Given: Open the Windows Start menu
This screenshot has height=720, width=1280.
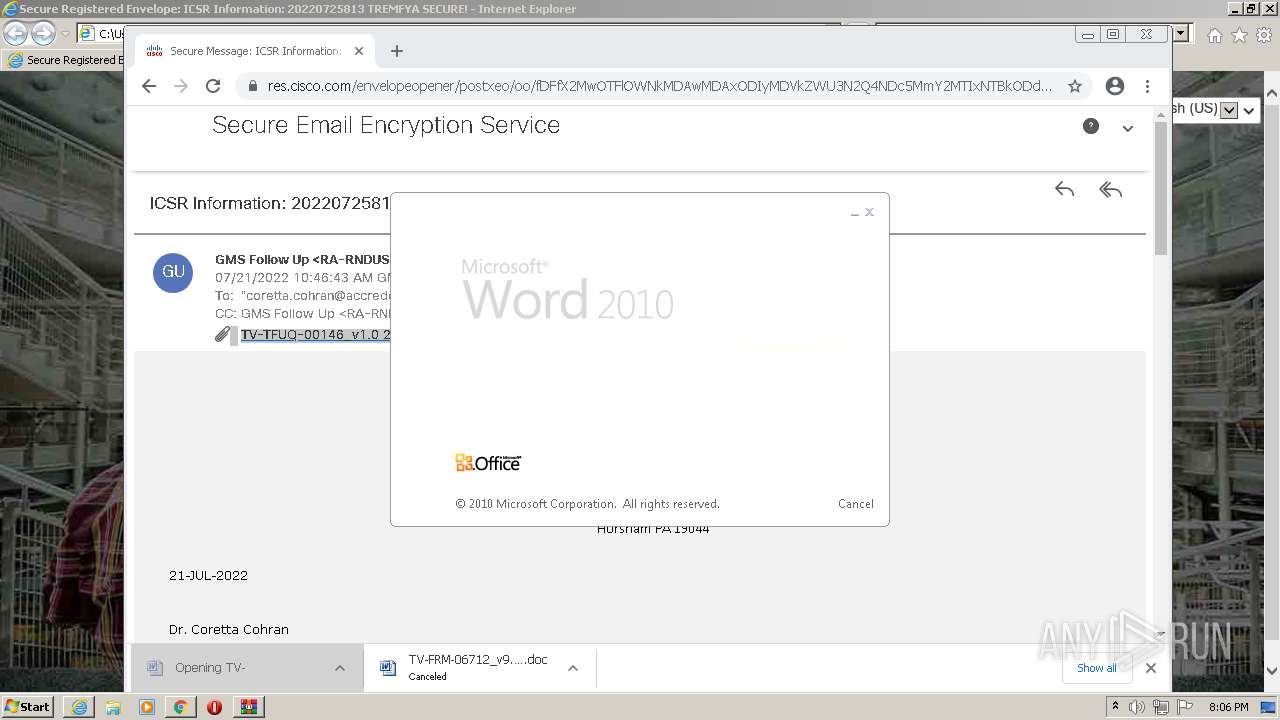Looking at the screenshot, I should point(28,706).
